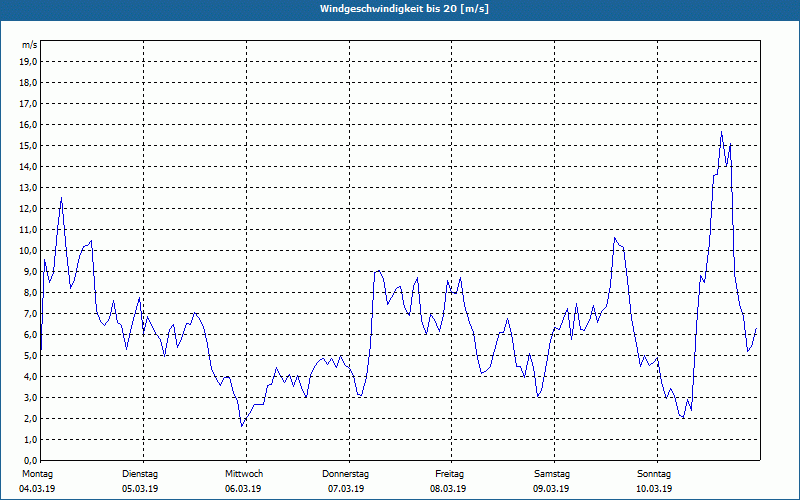Select the date "07.03.19"
The width and height of the screenshot is (800, 500).
click(346, 489)
